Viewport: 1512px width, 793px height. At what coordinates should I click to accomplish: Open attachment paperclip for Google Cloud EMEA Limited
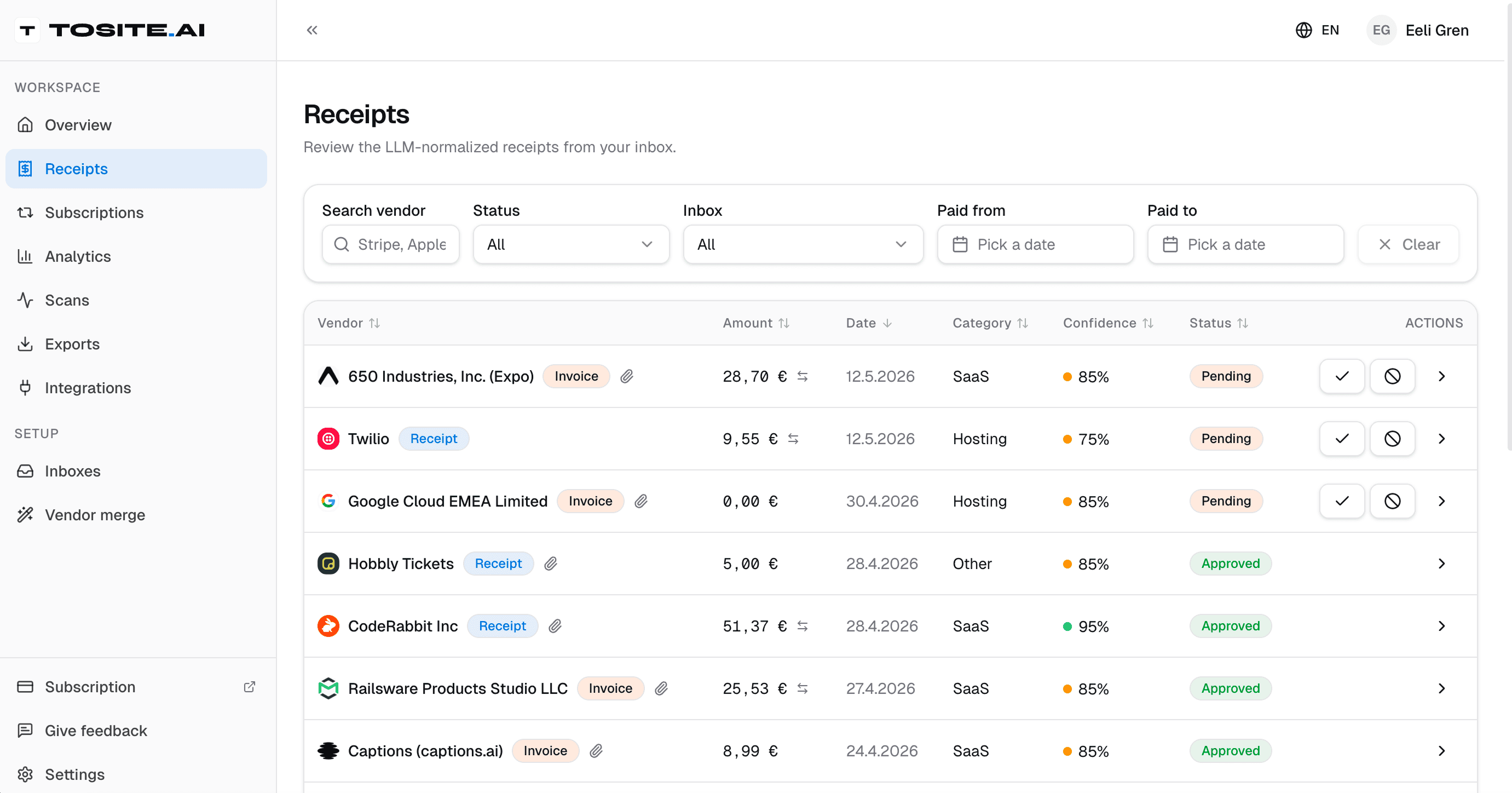click(641, 501)
